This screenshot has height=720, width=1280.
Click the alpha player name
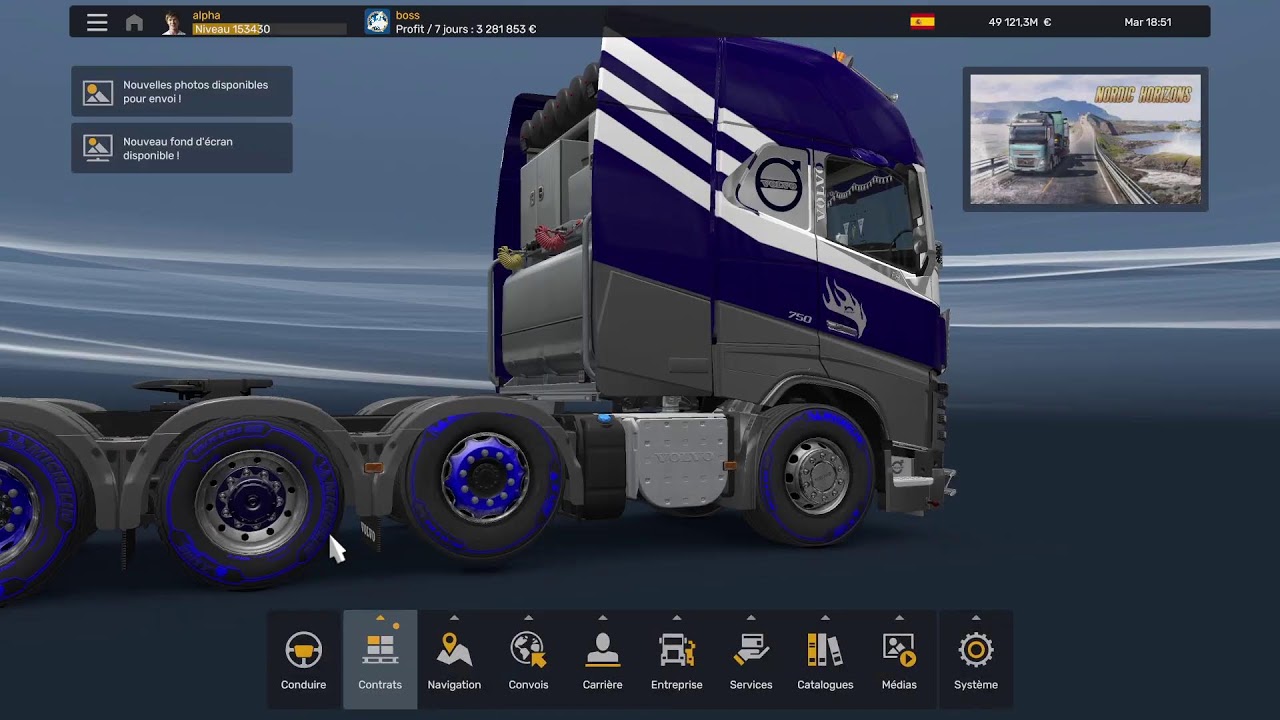[x=206, y=15]
